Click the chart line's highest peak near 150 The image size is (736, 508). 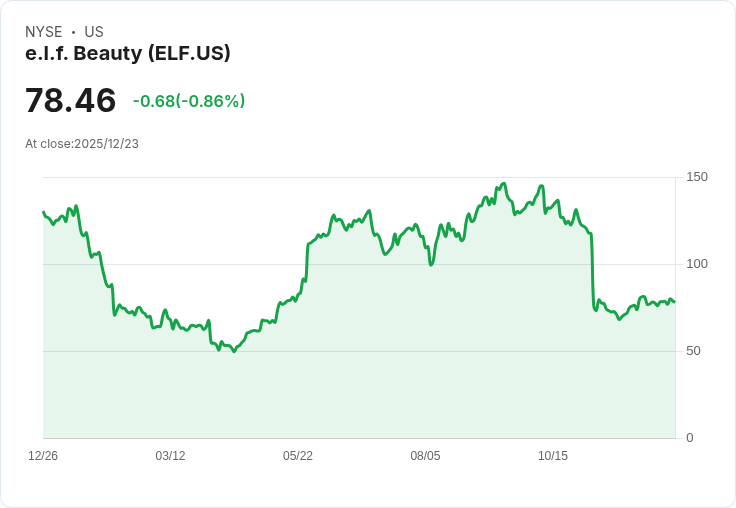coord(504,184)
